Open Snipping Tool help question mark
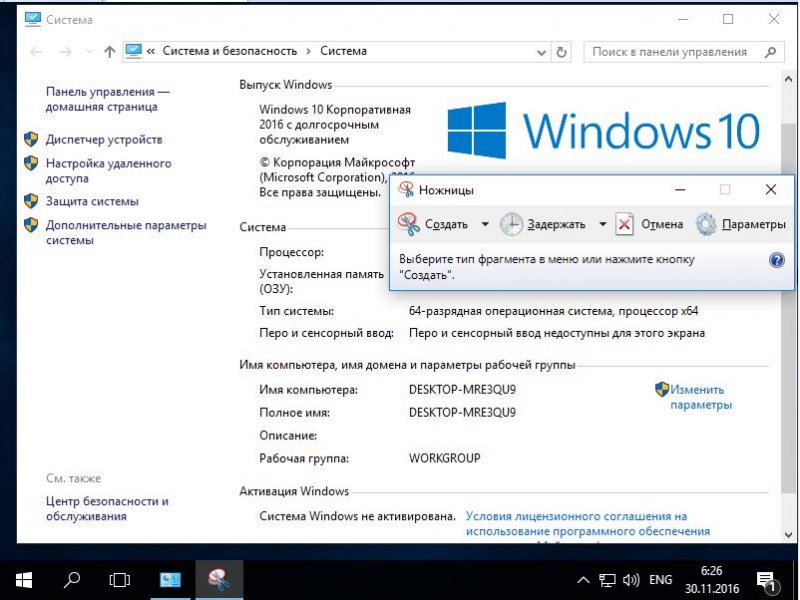 [x=777, y=260]
